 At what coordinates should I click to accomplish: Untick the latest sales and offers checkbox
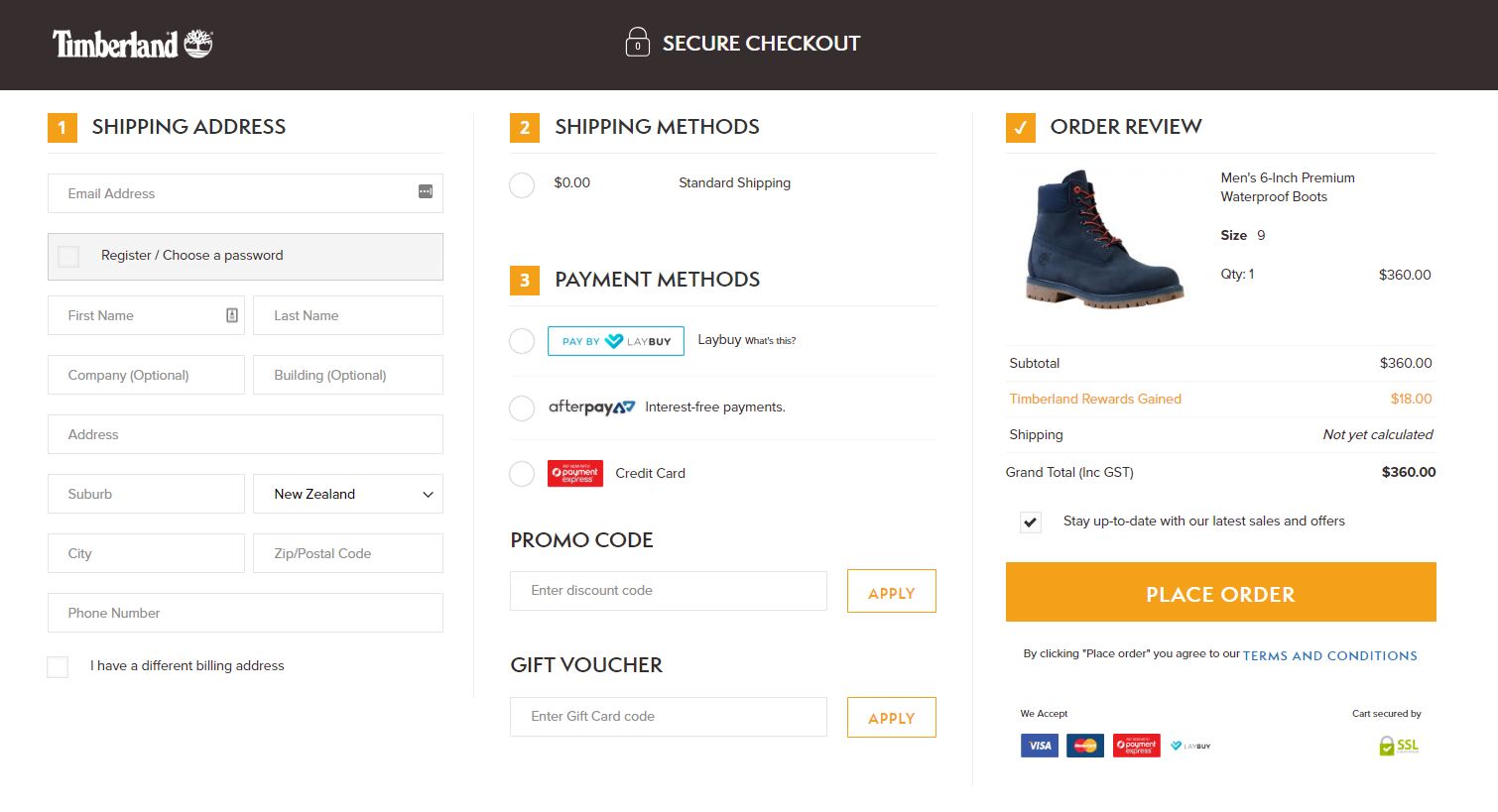click(x=1031, y=522)
